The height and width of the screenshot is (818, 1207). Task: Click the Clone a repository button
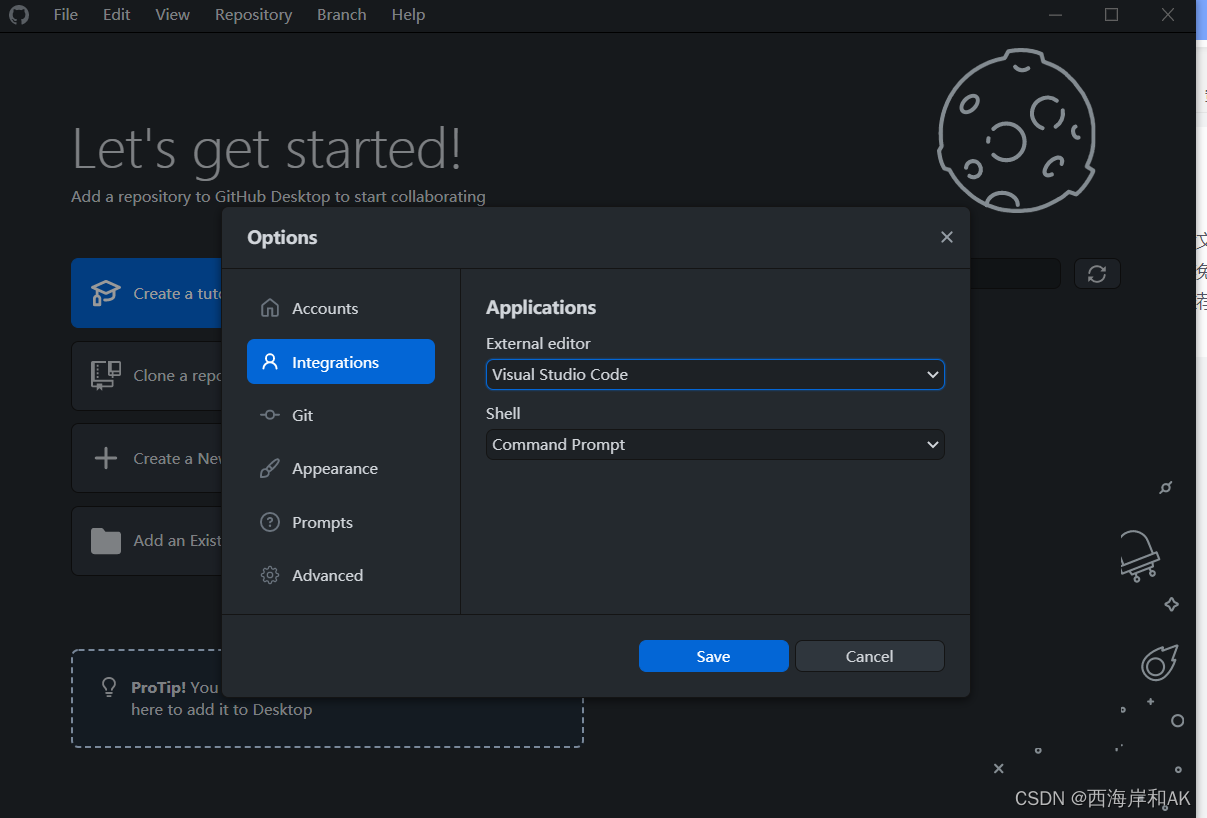click(147, 375)
